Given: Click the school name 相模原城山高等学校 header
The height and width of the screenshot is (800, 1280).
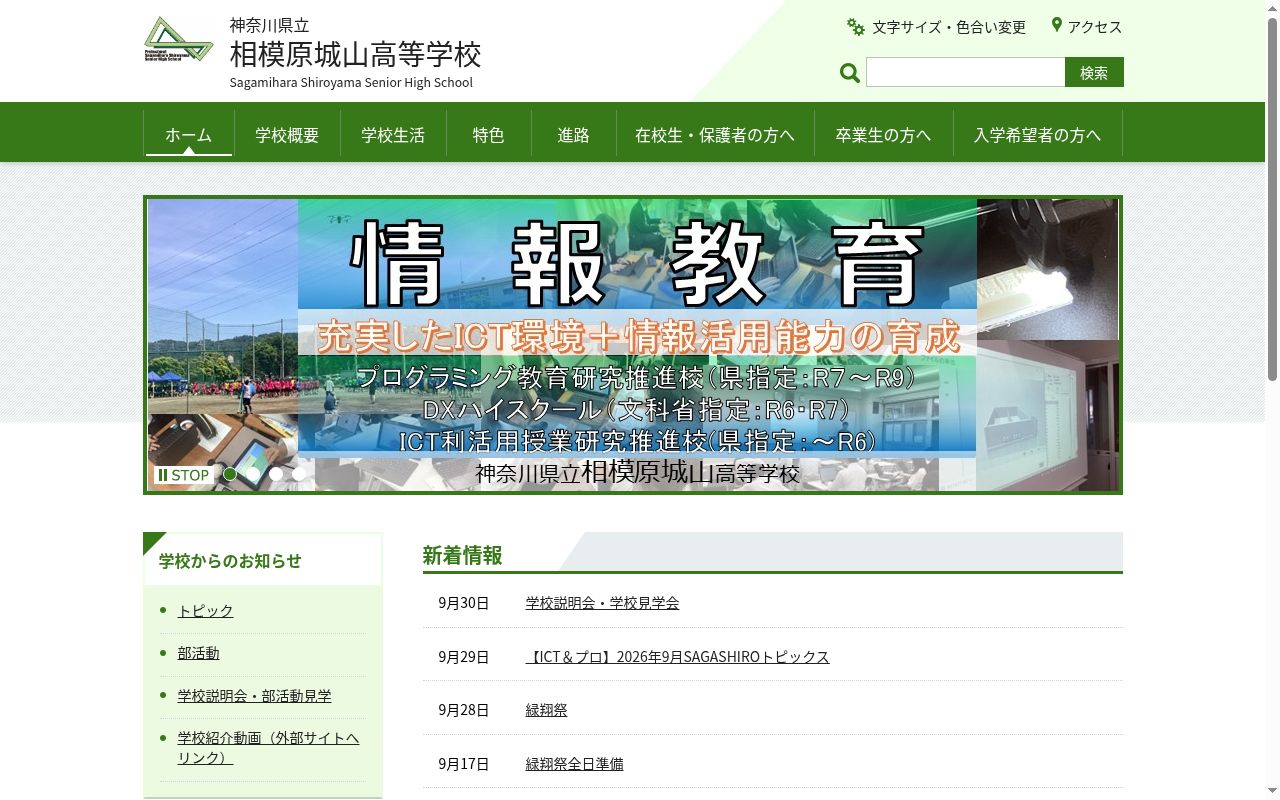Looking at the screenshot, I should [x=355, y=54].
